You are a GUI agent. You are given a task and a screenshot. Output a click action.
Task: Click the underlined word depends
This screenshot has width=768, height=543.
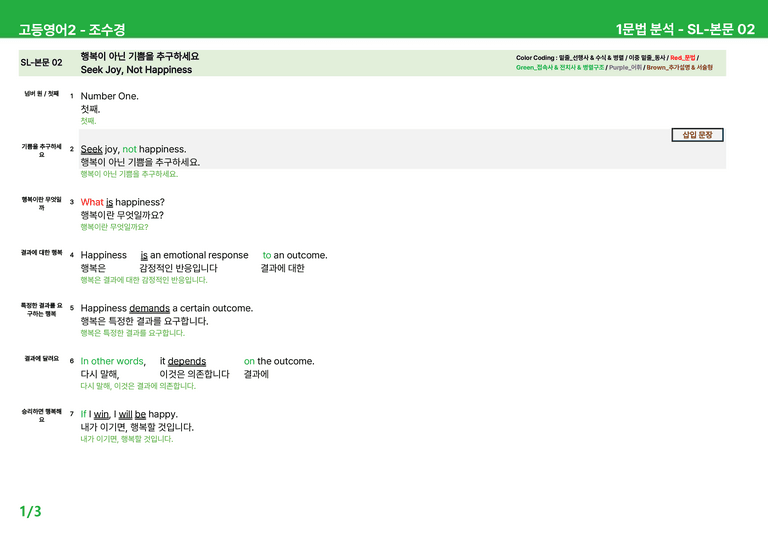(x=187, y=361)
